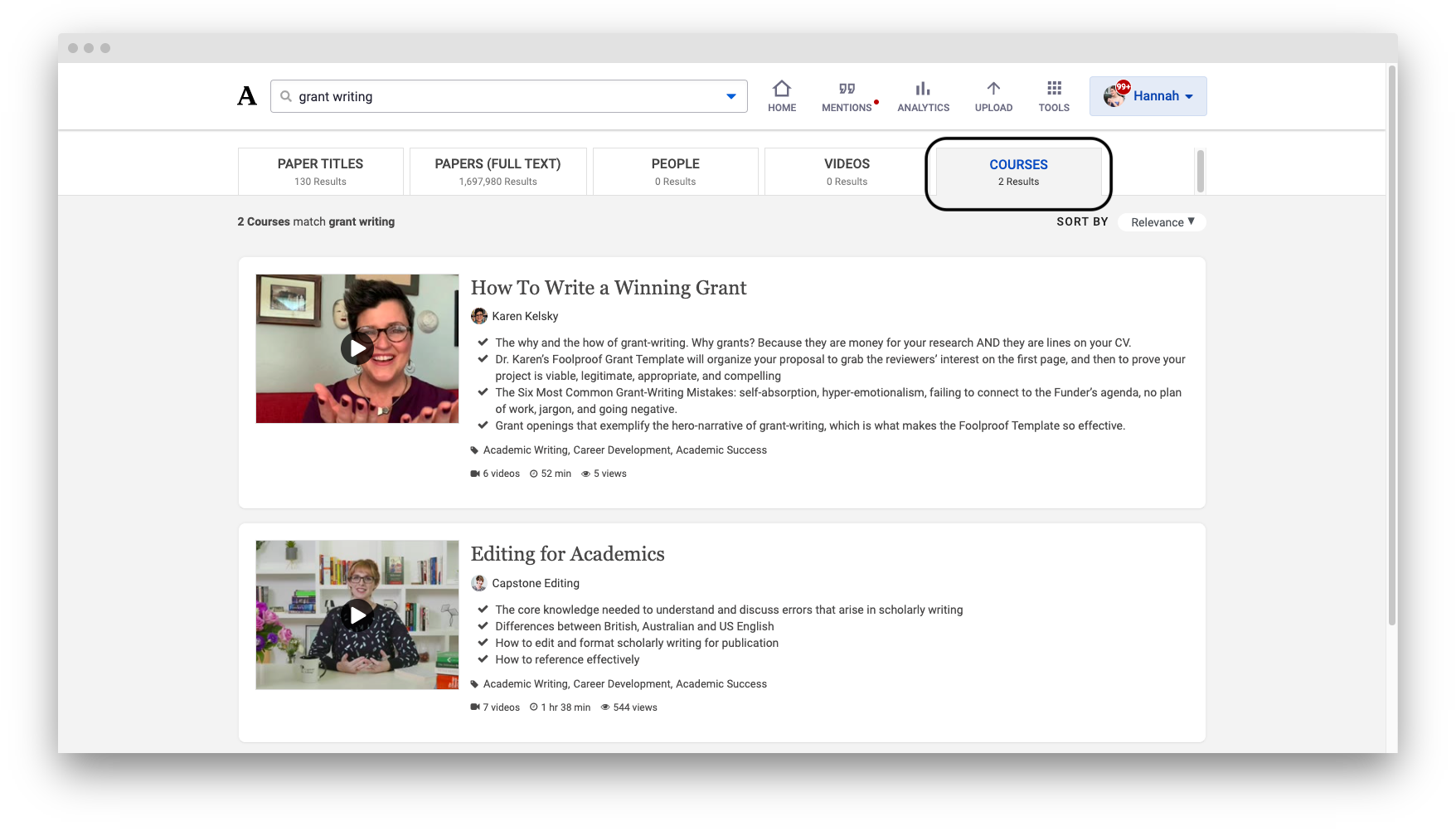
Task: Click Editing for Academics' 'Academic Writing' tag line
Action: [625, 684]
